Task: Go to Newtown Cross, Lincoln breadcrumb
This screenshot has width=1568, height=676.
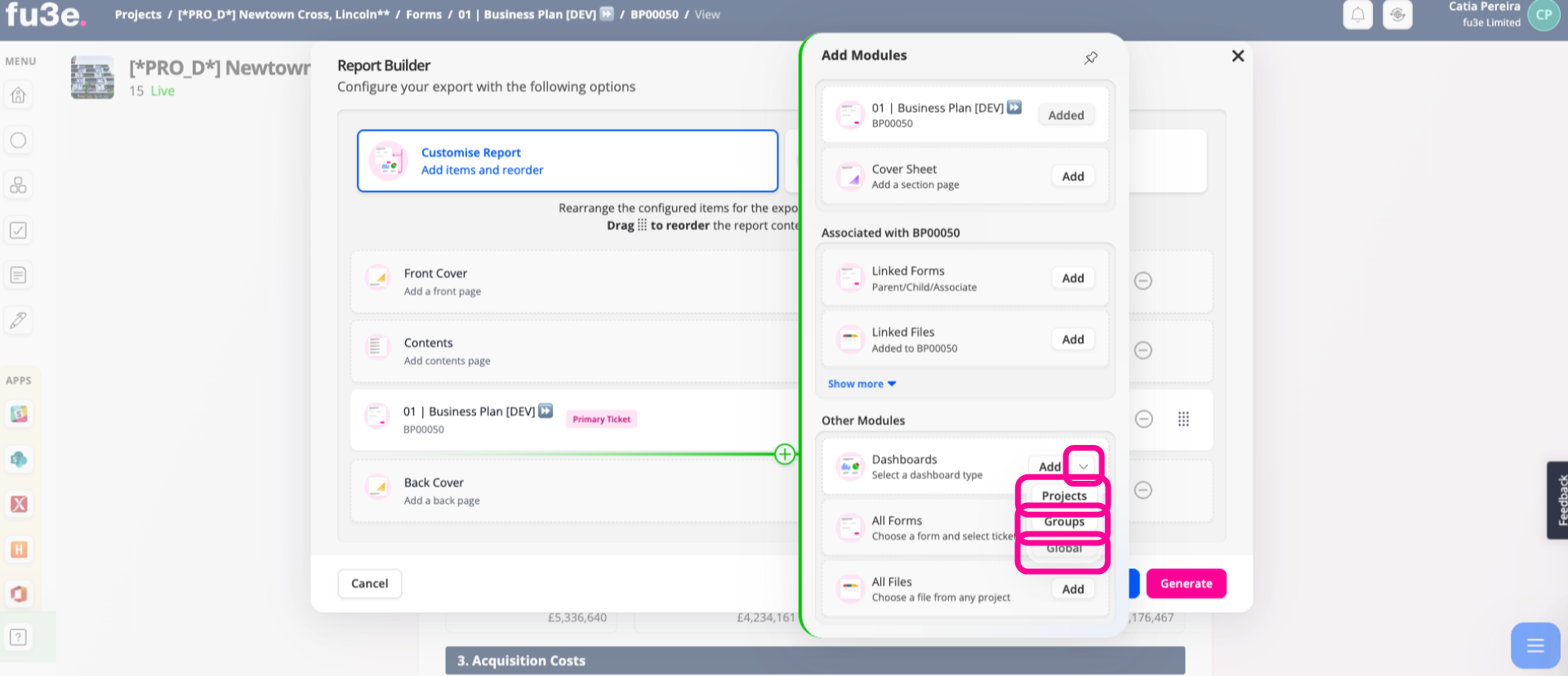Action: [283, 15]
